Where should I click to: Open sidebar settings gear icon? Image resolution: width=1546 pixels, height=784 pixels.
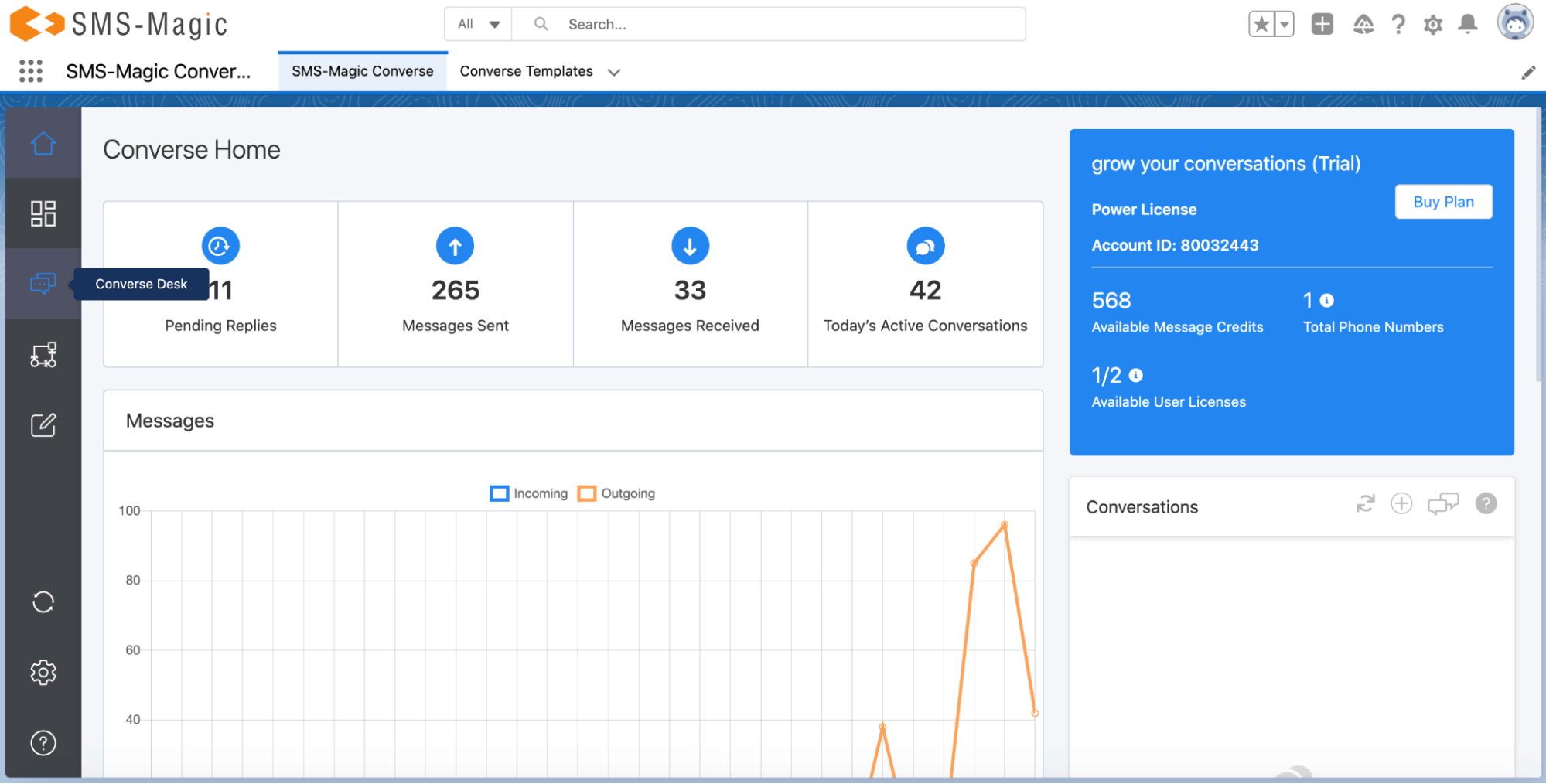pos(43,673)
